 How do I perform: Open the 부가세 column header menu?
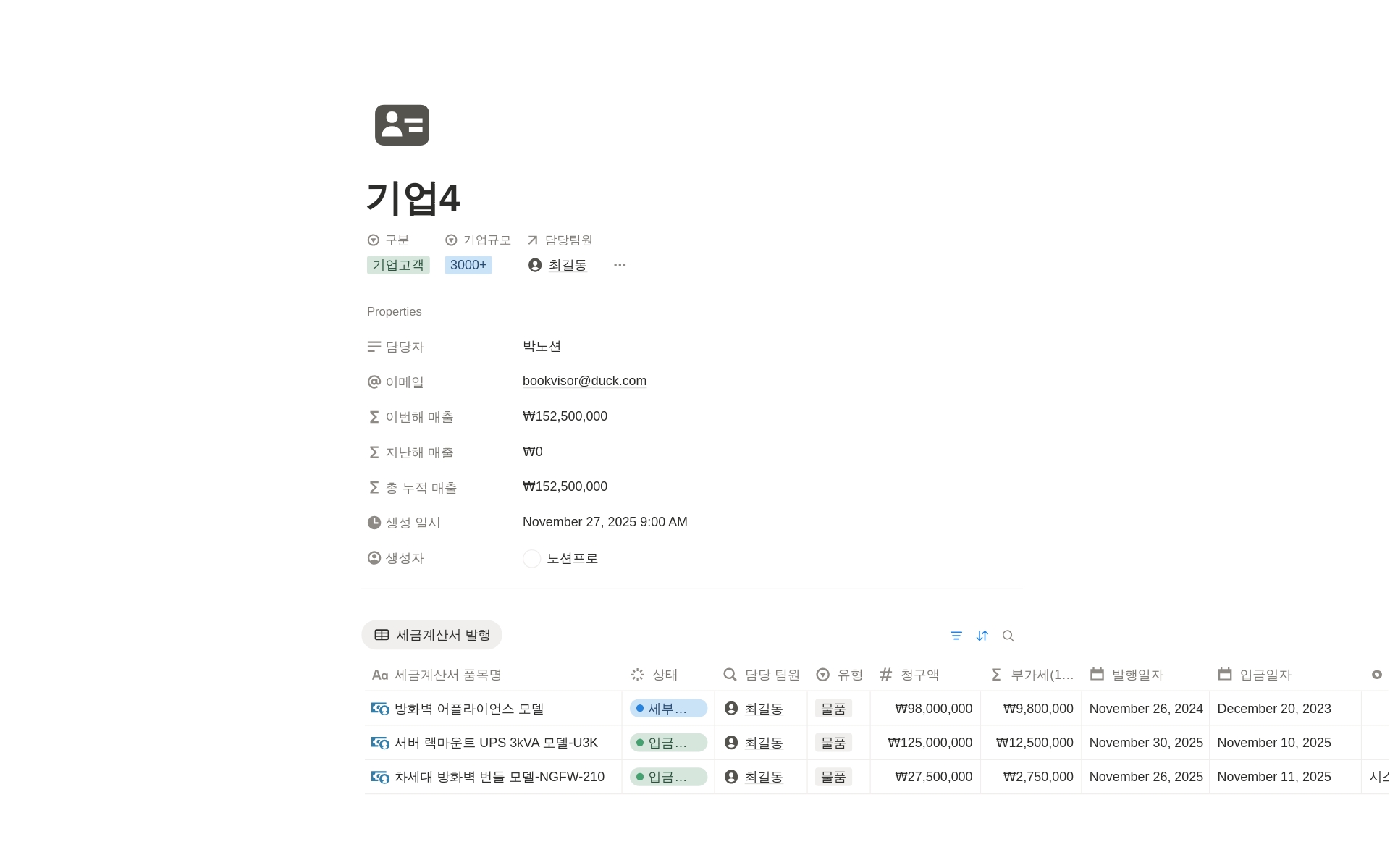[1031, 675]
